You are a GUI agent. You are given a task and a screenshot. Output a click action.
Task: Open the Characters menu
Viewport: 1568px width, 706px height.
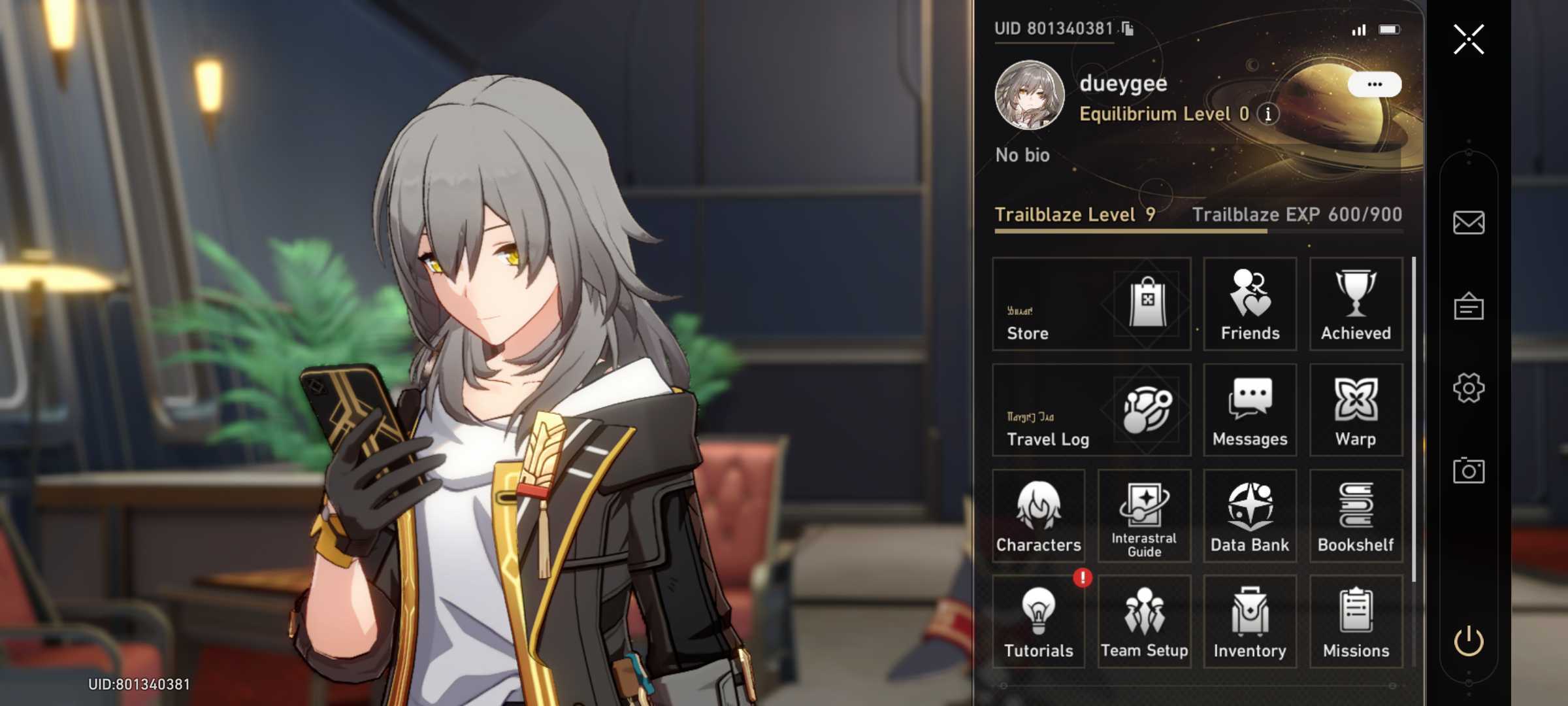click(1039, 516)
